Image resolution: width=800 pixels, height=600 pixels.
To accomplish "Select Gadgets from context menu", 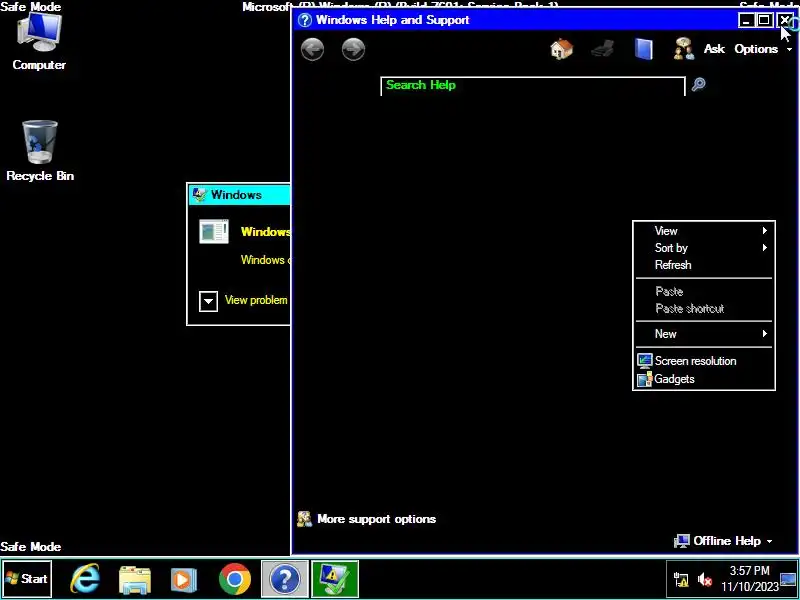I will [704, 379].
